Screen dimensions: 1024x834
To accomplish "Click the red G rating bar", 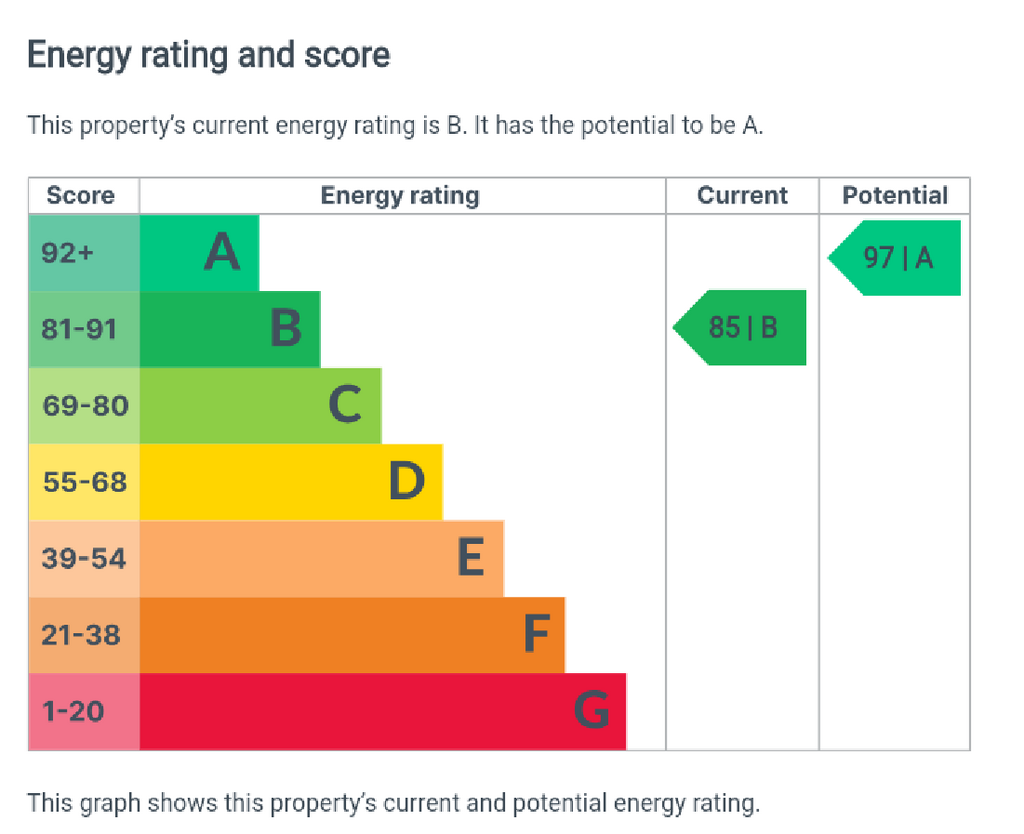I will 383,711.
